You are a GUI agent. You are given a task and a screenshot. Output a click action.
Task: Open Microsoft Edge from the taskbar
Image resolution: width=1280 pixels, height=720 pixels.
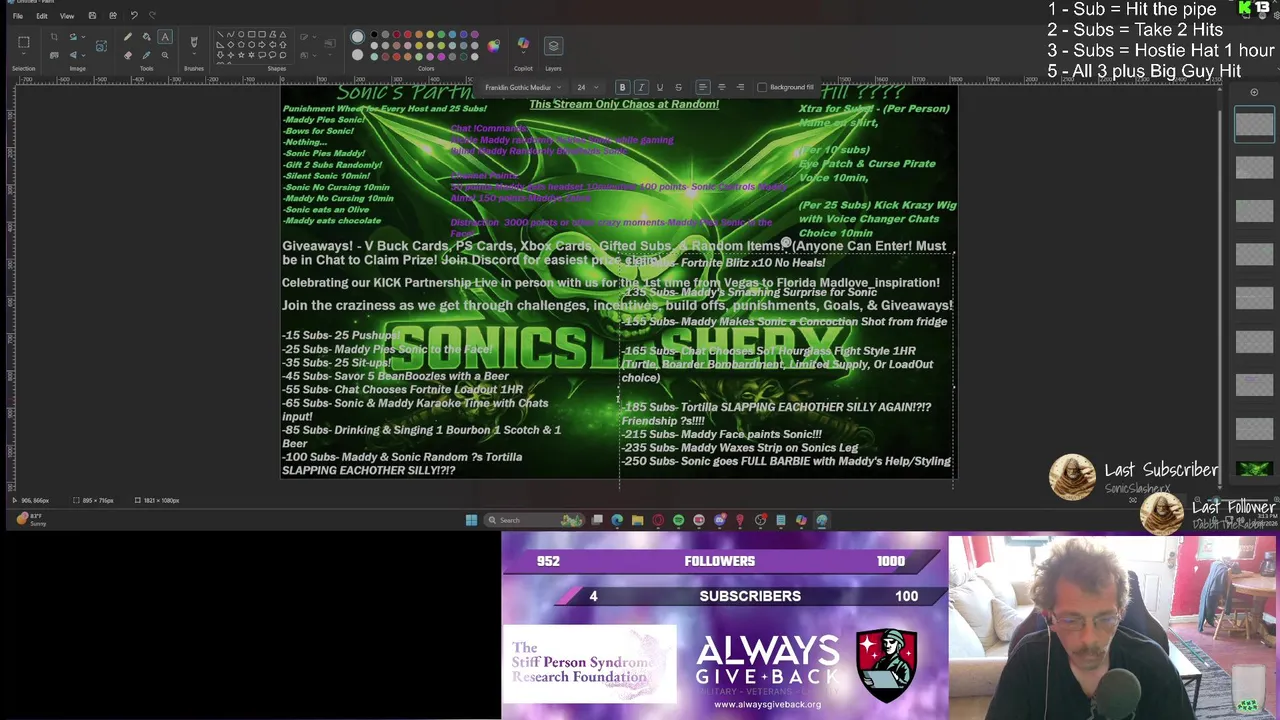point(617,520)
